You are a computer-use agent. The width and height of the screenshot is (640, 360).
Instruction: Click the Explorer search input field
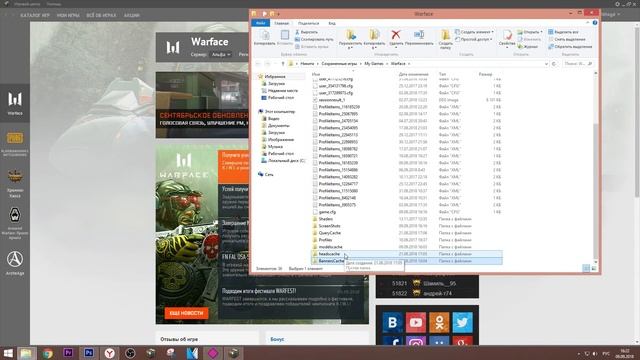(x=578, y=64)
